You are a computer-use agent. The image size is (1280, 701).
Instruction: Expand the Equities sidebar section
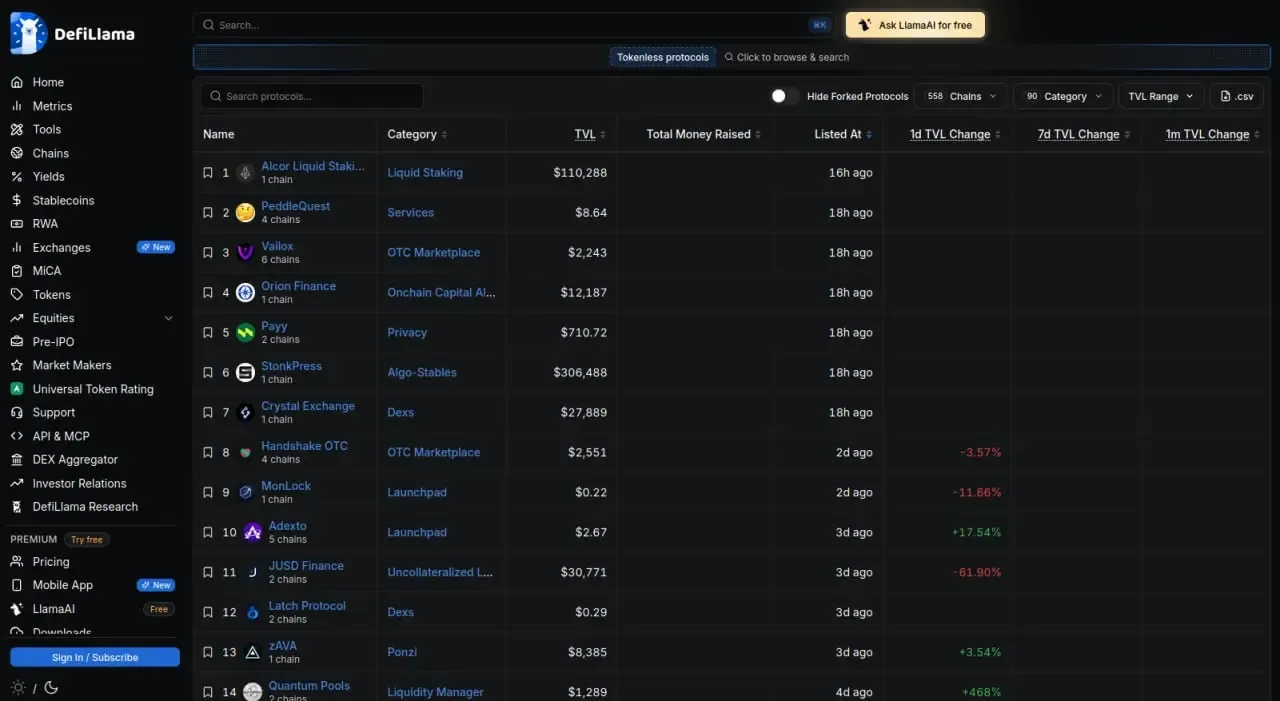click(x=169, y=318)
